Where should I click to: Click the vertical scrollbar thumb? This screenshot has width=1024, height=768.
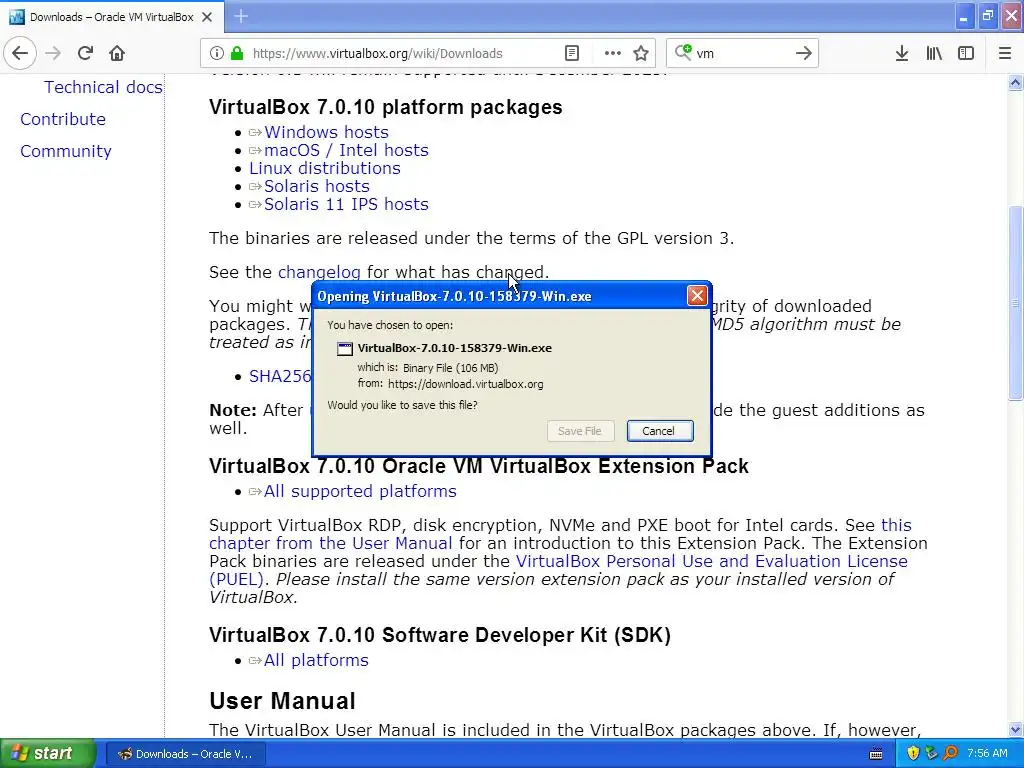[x=1015, y=302]
